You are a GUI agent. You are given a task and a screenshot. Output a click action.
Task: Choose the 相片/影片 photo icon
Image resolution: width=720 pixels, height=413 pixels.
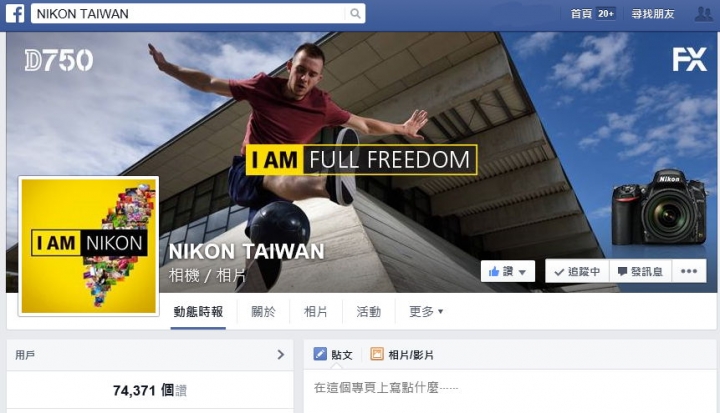(x=377, y=354)
